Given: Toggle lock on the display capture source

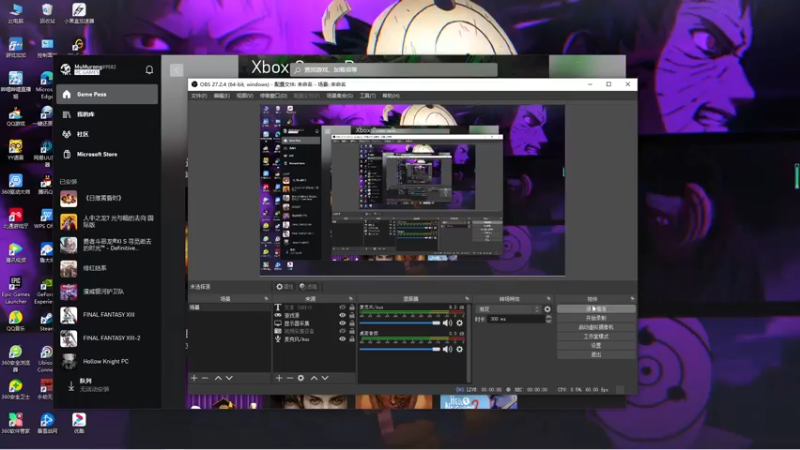Looking at the screenshot, I should (352, 323).
